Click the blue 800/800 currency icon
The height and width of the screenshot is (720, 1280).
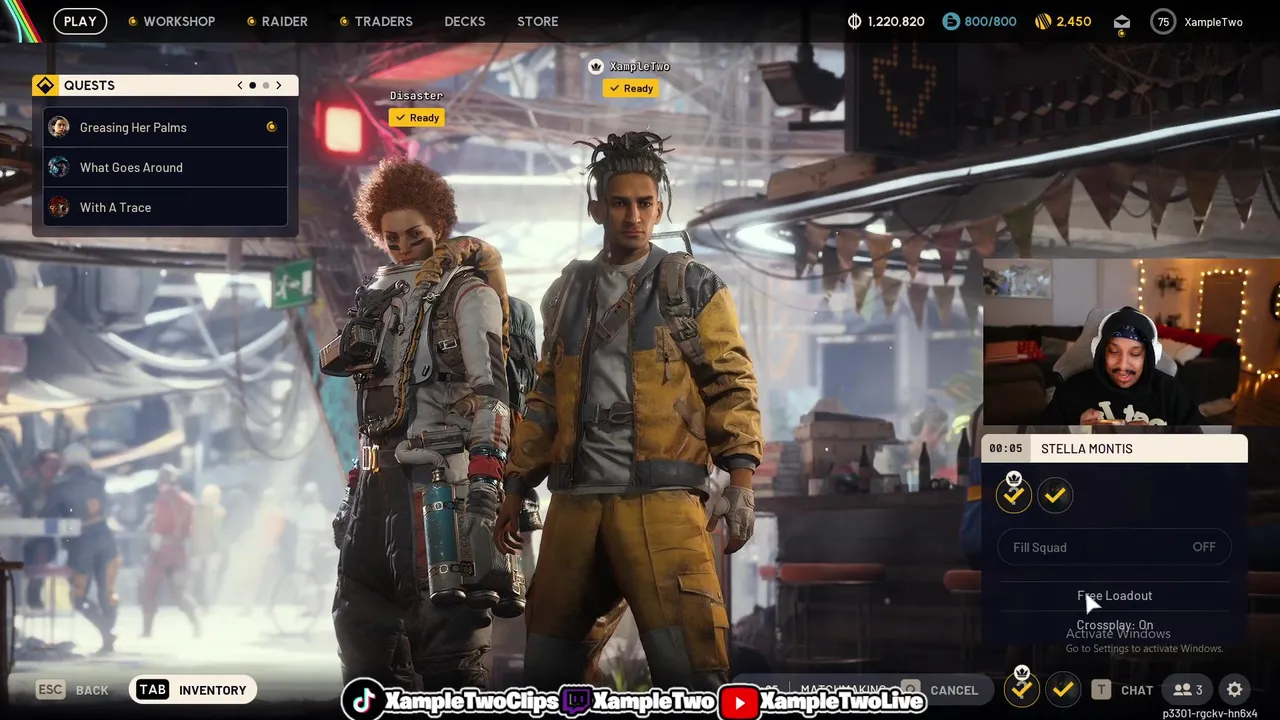(x=950, y=21)
